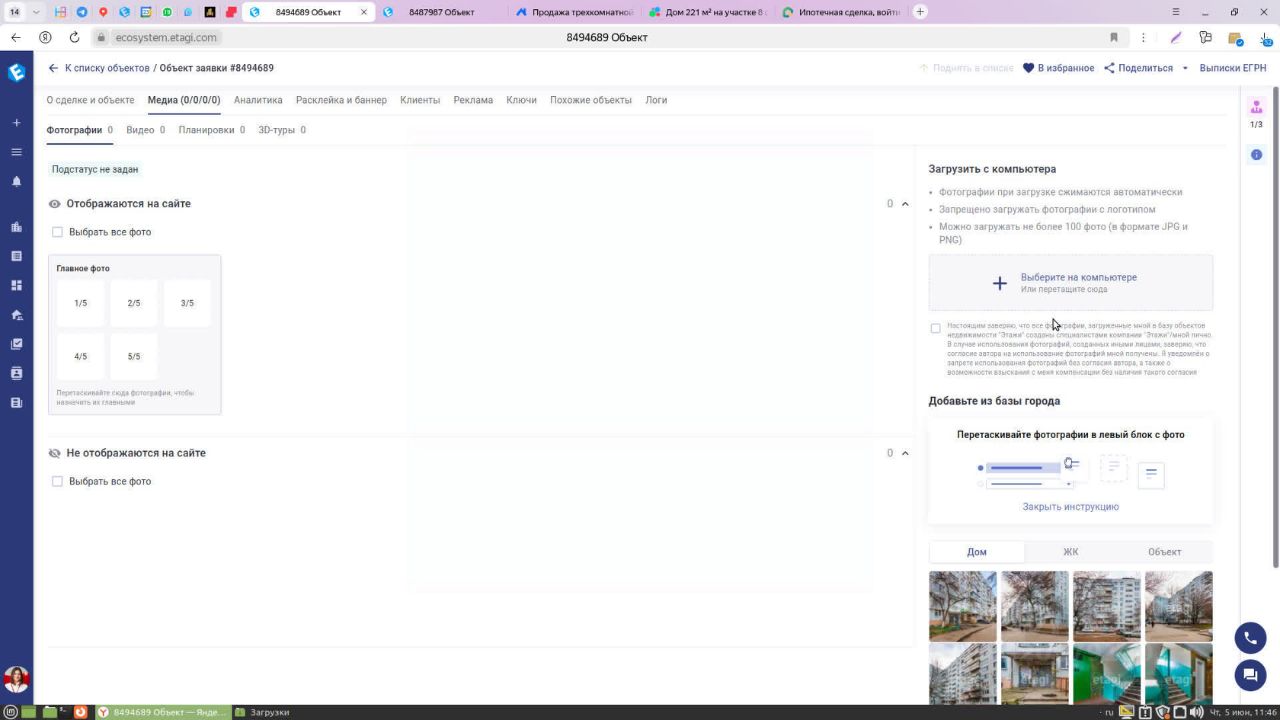The image size is (1280, 720).
Task: Open the dropdown arrow next to Поделиться
Action: point(1185,68)
